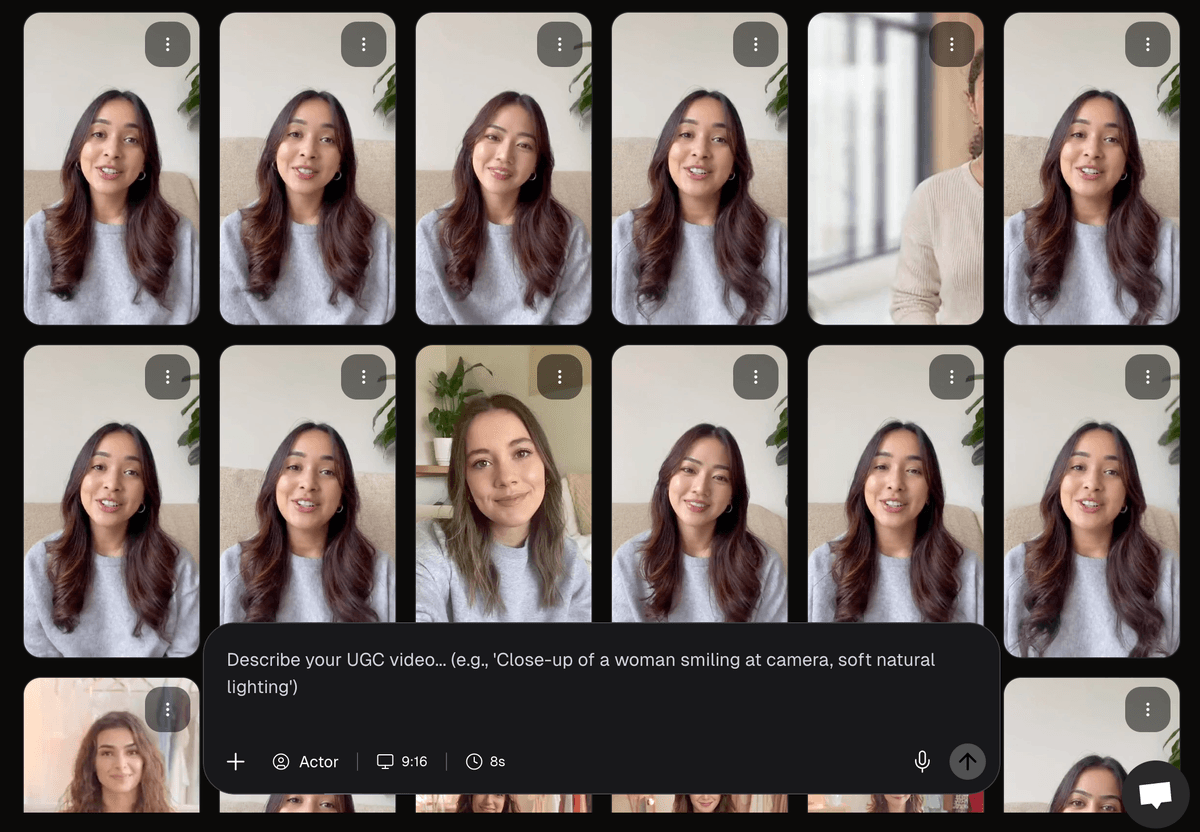The width and height of the screenshot is (1200, 832).
Task: Open the options menu on the bottom-right thumbnail
Action: [1148, 708]
